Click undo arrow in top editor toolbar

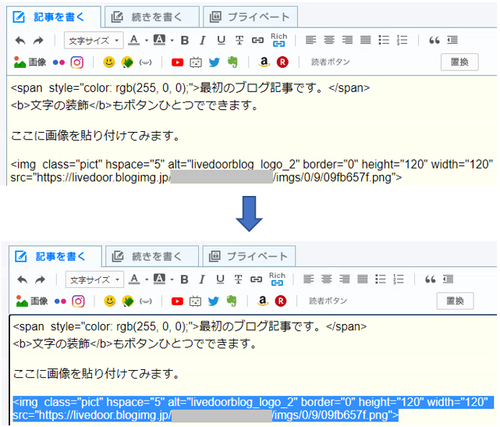point(20,41)
